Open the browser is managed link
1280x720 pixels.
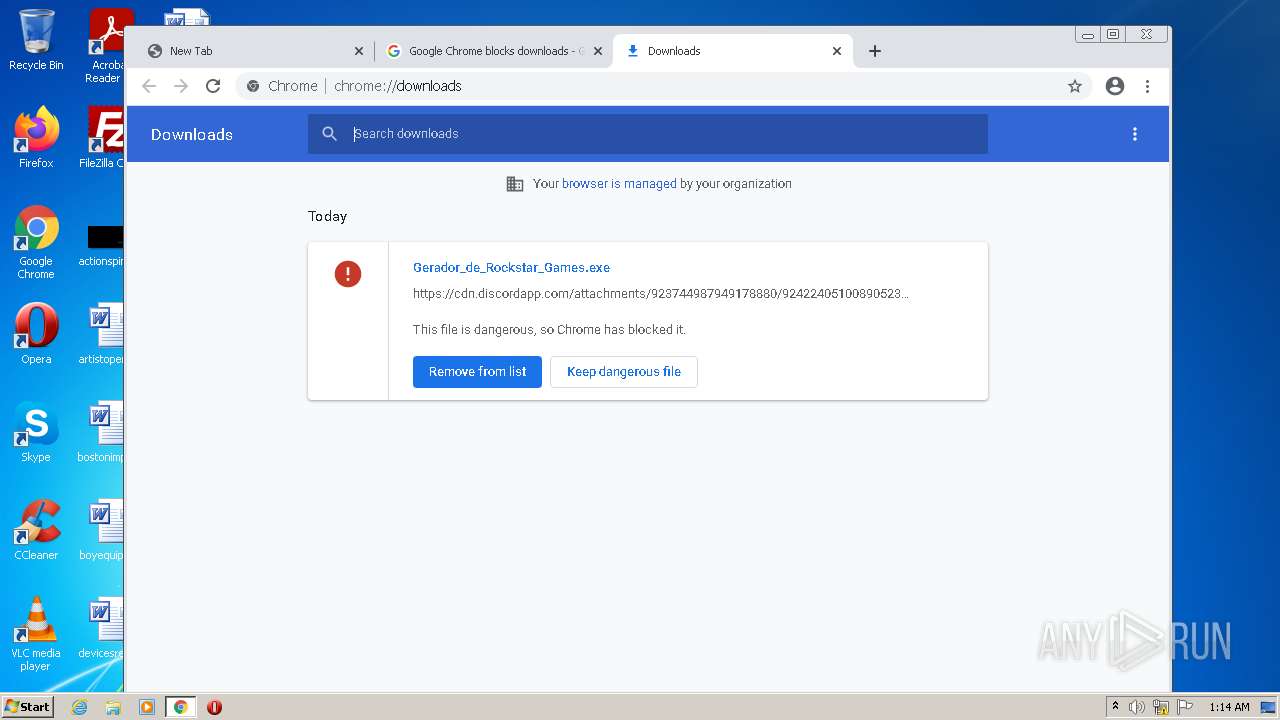[x=619, y=184]
